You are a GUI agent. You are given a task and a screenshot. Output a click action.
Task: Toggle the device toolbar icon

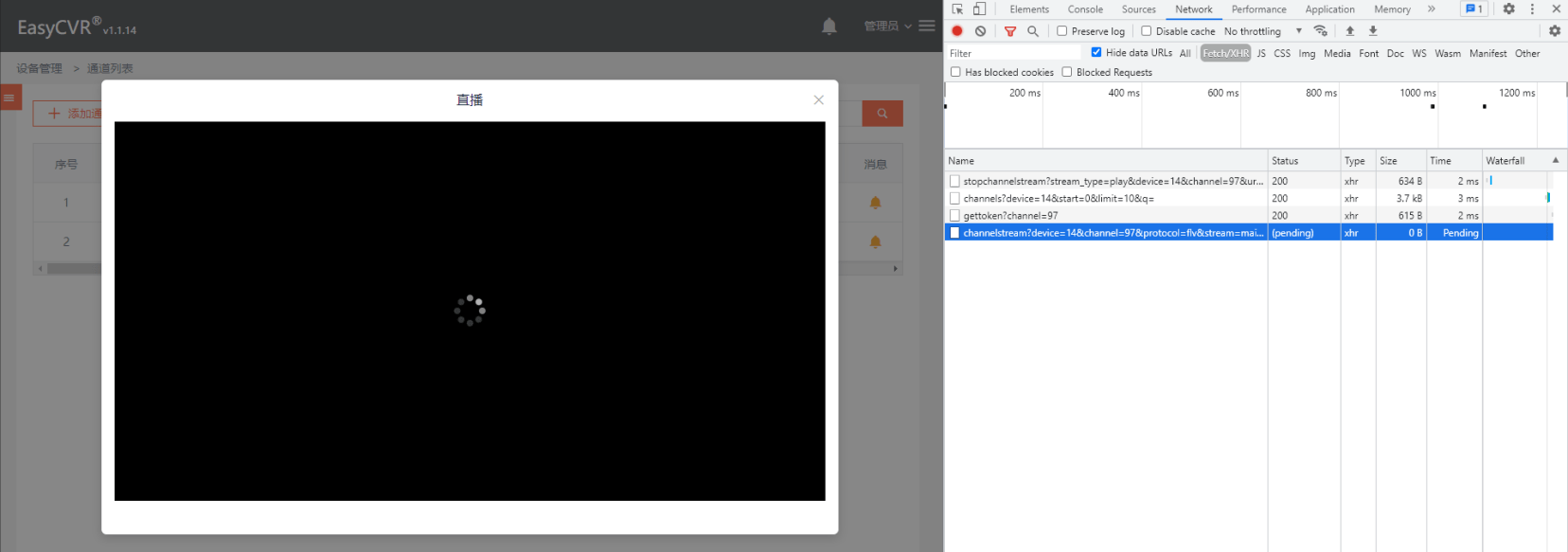pos(979,9)
